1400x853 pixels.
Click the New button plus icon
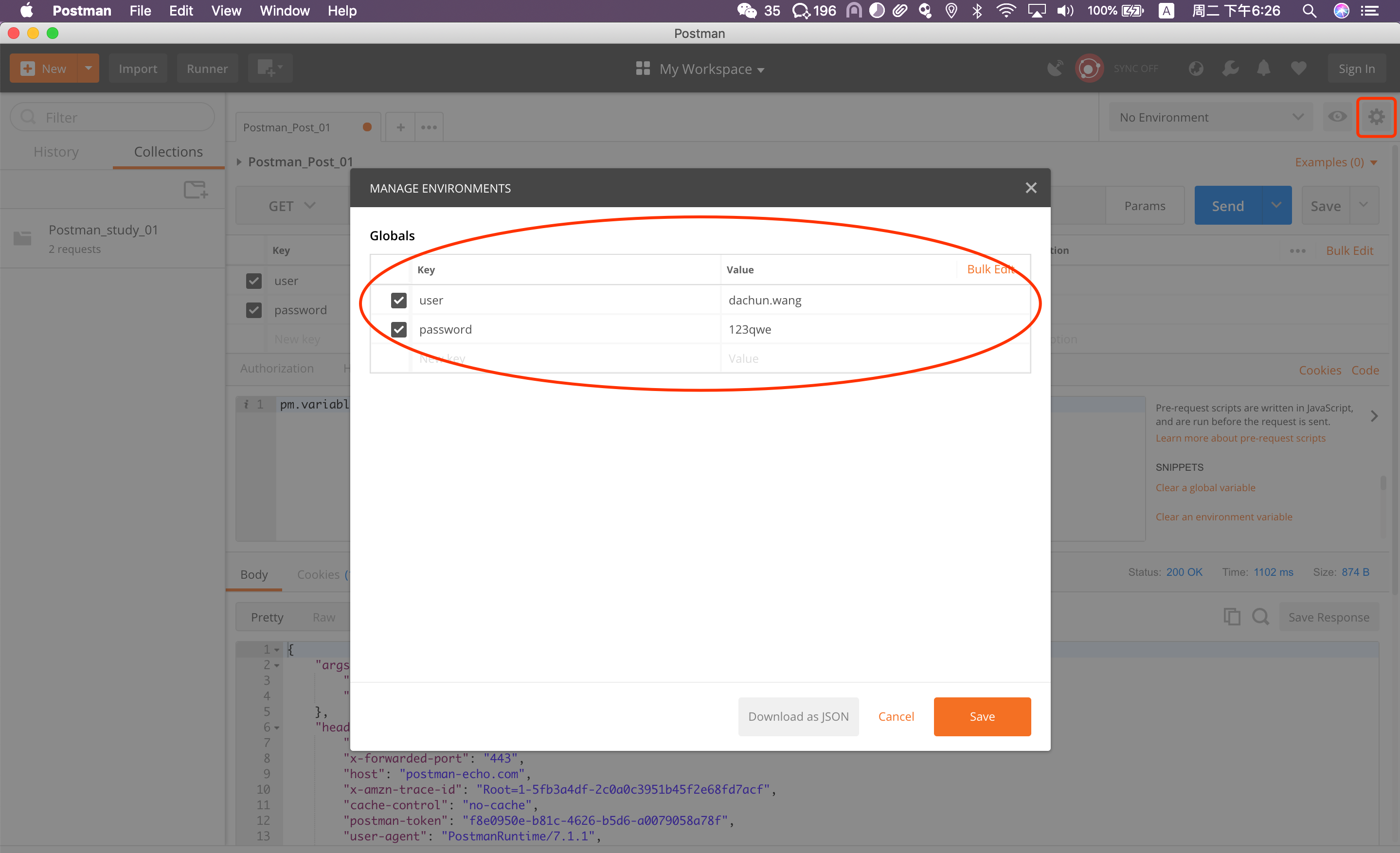pos(27,68)
